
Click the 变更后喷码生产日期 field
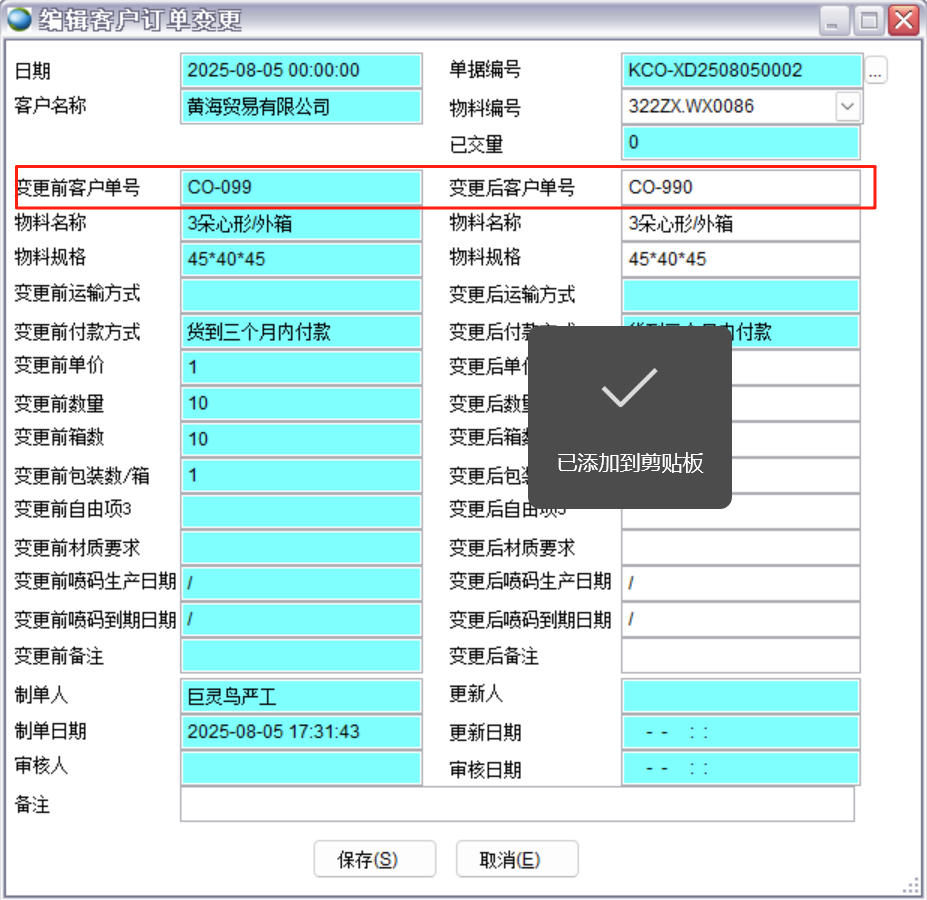(740, 583)
